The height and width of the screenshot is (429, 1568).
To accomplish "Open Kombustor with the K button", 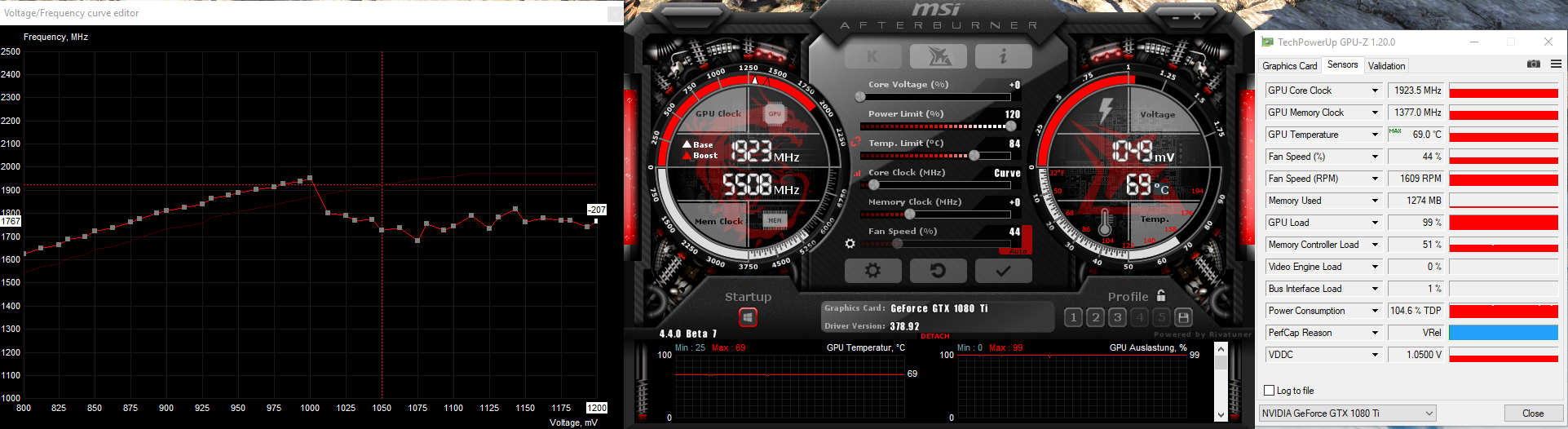I will pyautogui.click(x=873, y=56).
